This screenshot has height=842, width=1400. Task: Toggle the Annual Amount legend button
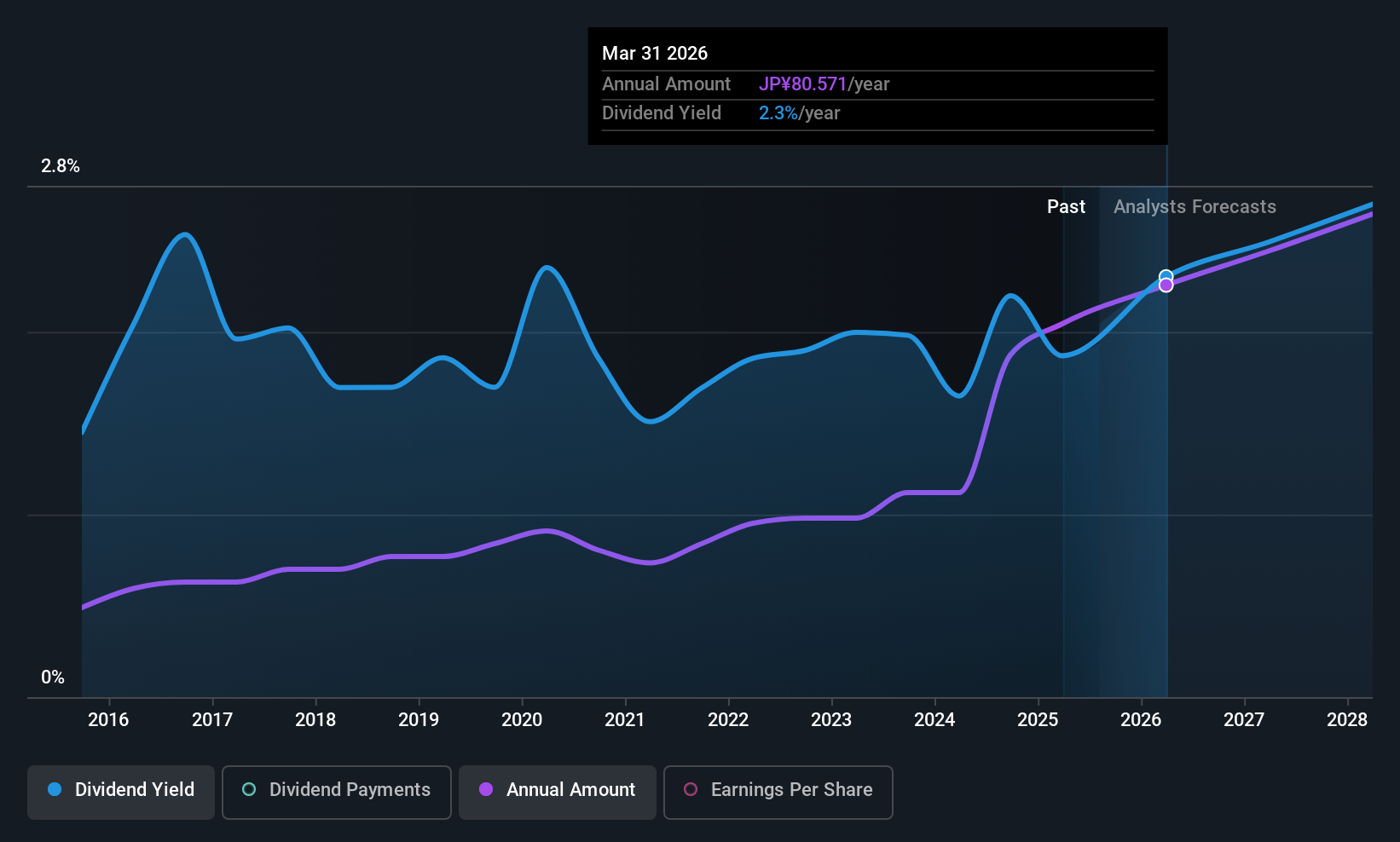coord(558,791)
